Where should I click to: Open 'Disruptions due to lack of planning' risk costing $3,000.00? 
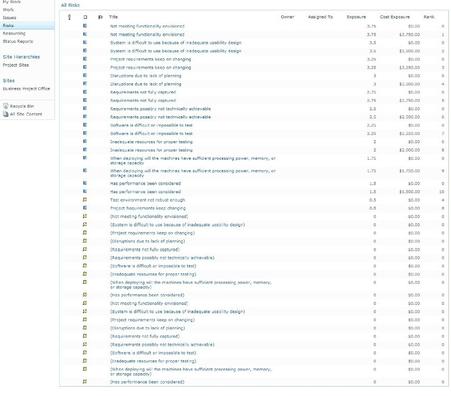(146, 84)
